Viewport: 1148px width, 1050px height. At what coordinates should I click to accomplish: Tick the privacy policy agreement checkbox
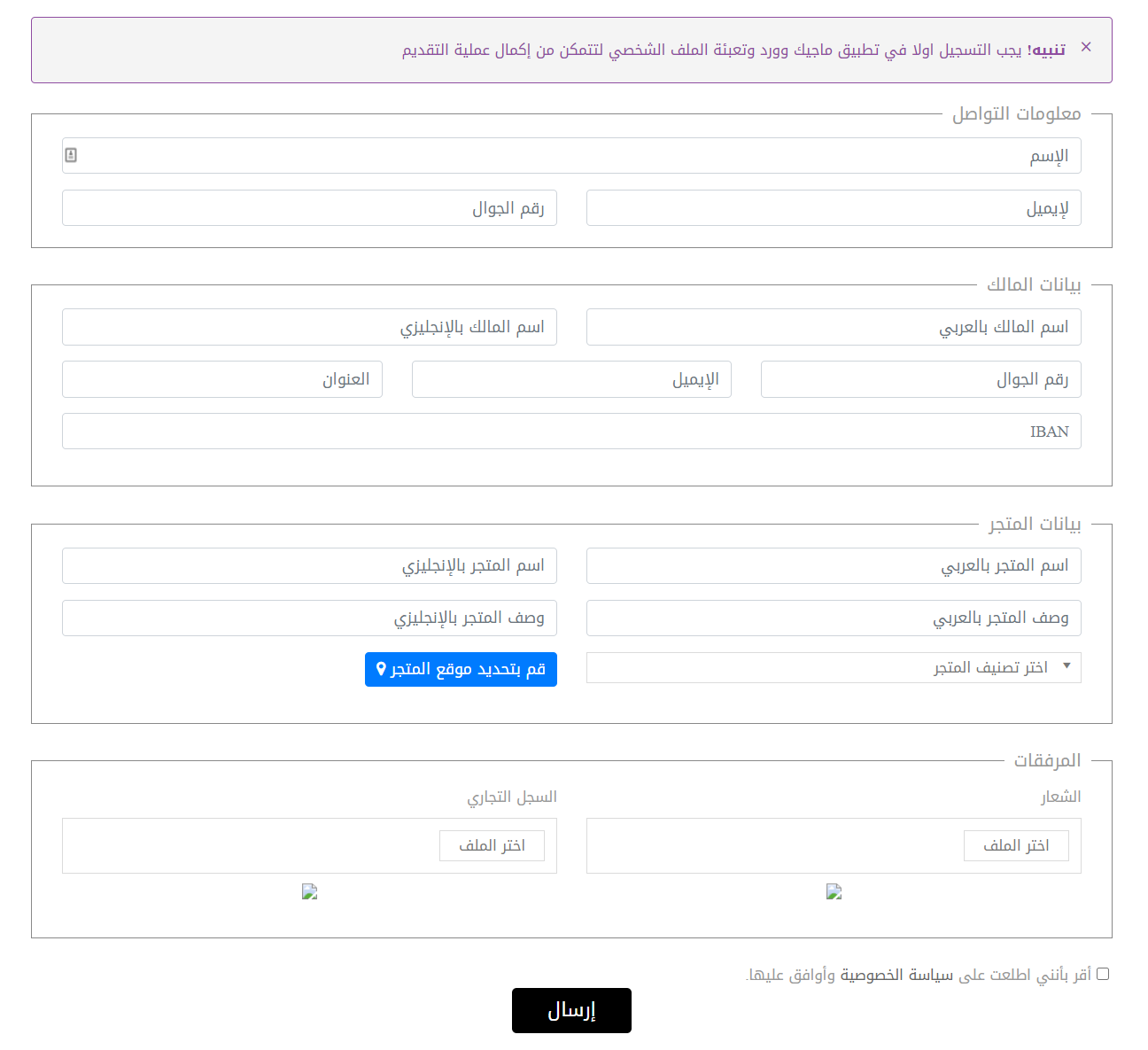(x=1103, y=974)
